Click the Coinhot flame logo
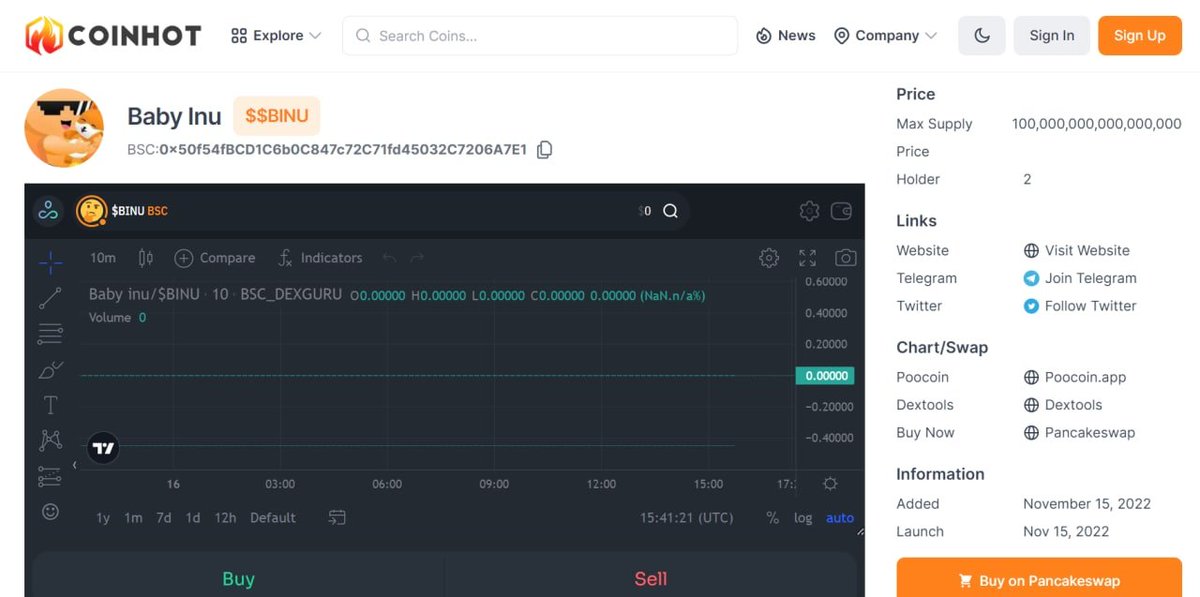 coord(113,35)
